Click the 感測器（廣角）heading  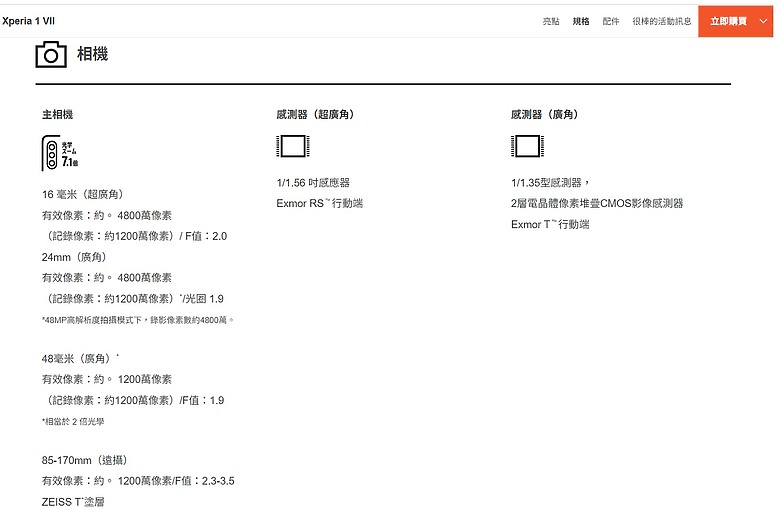[x=545, y=114]
